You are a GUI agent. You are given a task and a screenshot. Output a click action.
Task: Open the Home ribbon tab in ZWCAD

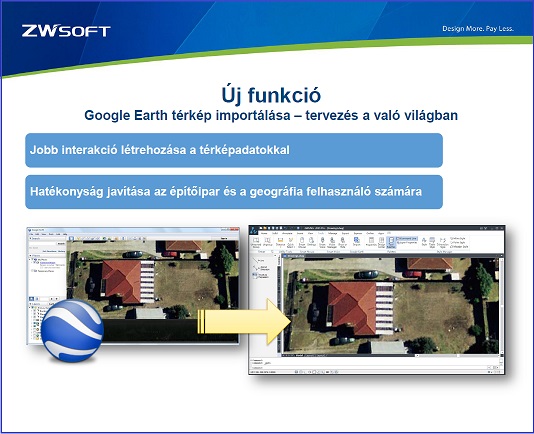pyautogui.click(x=264, y=234)
